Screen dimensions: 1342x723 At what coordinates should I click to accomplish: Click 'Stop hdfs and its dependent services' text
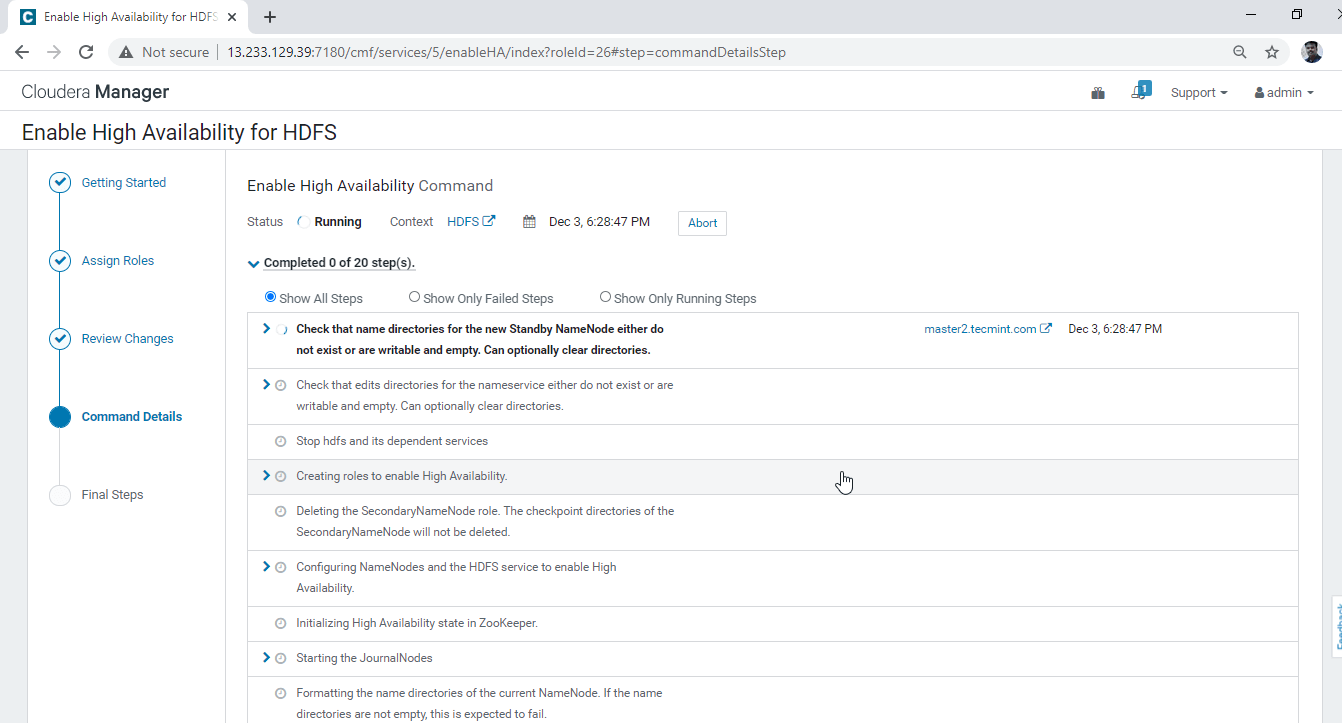click(392, 441)
